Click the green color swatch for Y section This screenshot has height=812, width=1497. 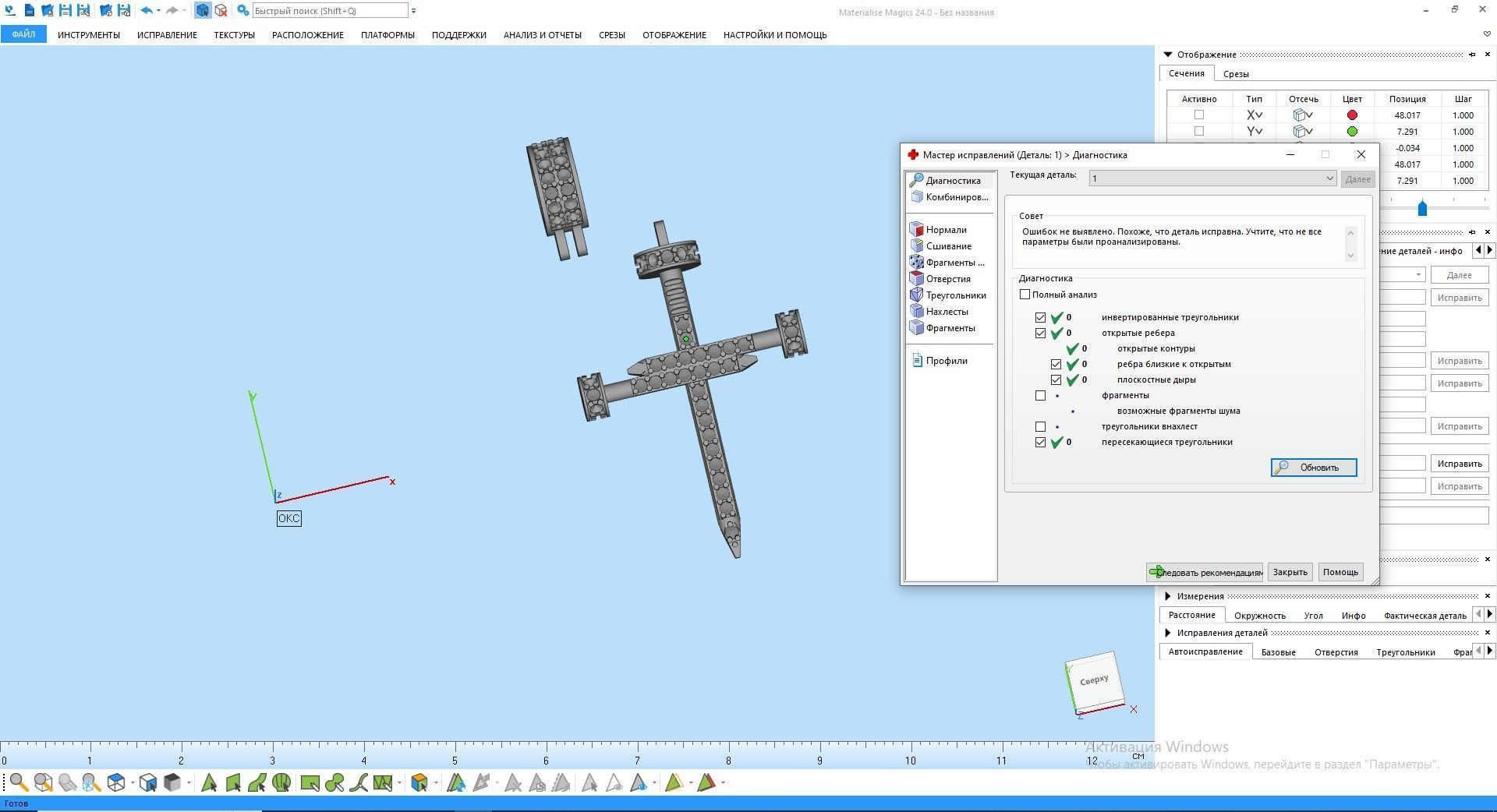tap(1352, 132)
